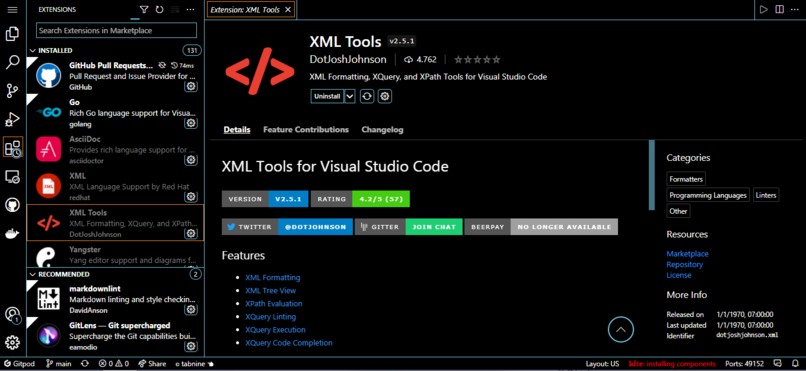Select the Linters category tag
Viewport: 806px width, 371px height.
(766, 195)
